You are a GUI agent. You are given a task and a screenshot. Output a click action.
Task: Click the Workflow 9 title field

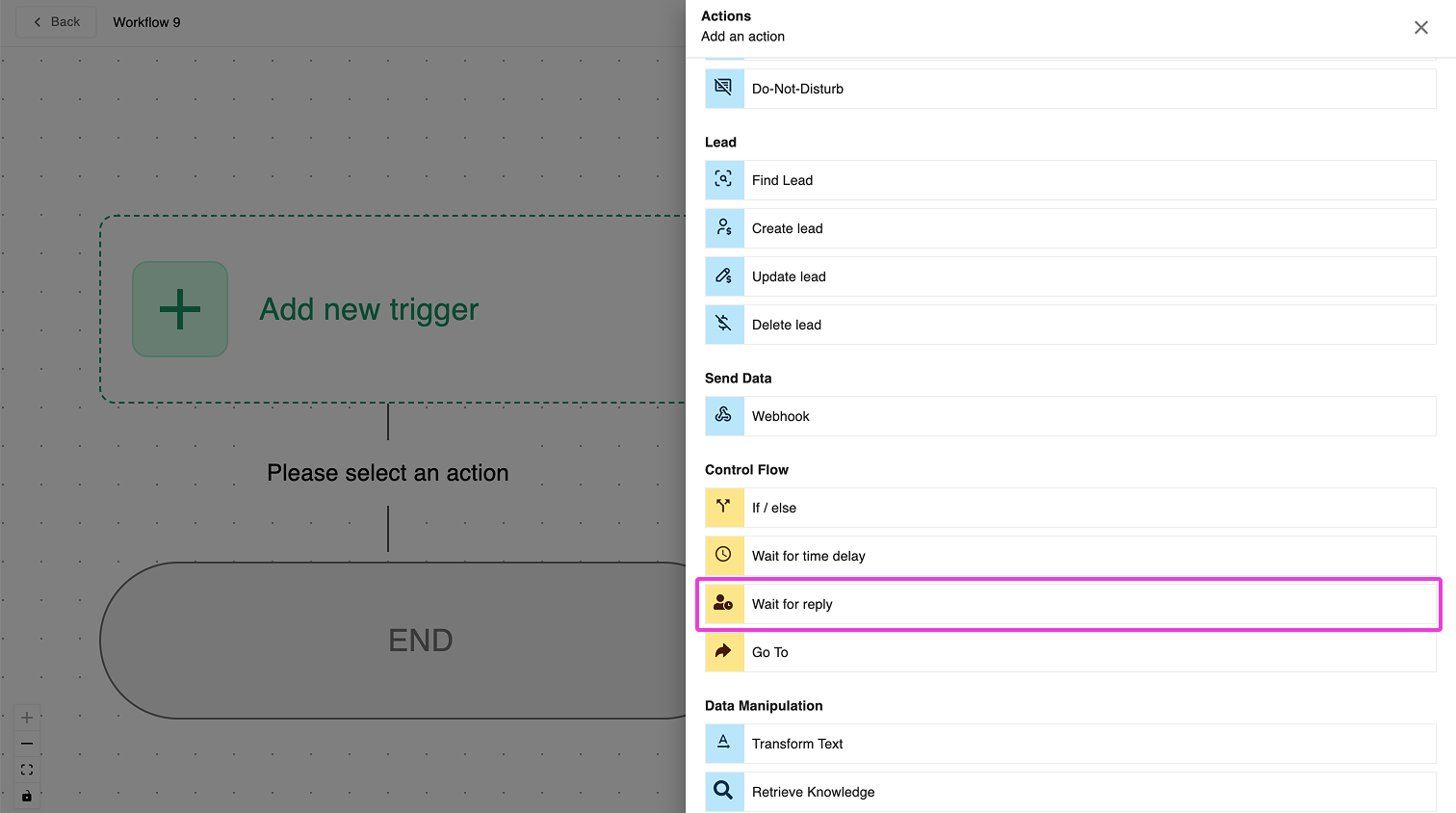tap(147, 22)
